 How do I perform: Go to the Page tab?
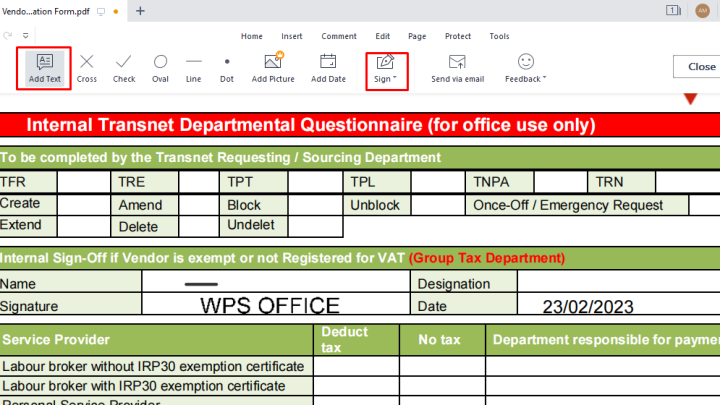pos(417,36)
